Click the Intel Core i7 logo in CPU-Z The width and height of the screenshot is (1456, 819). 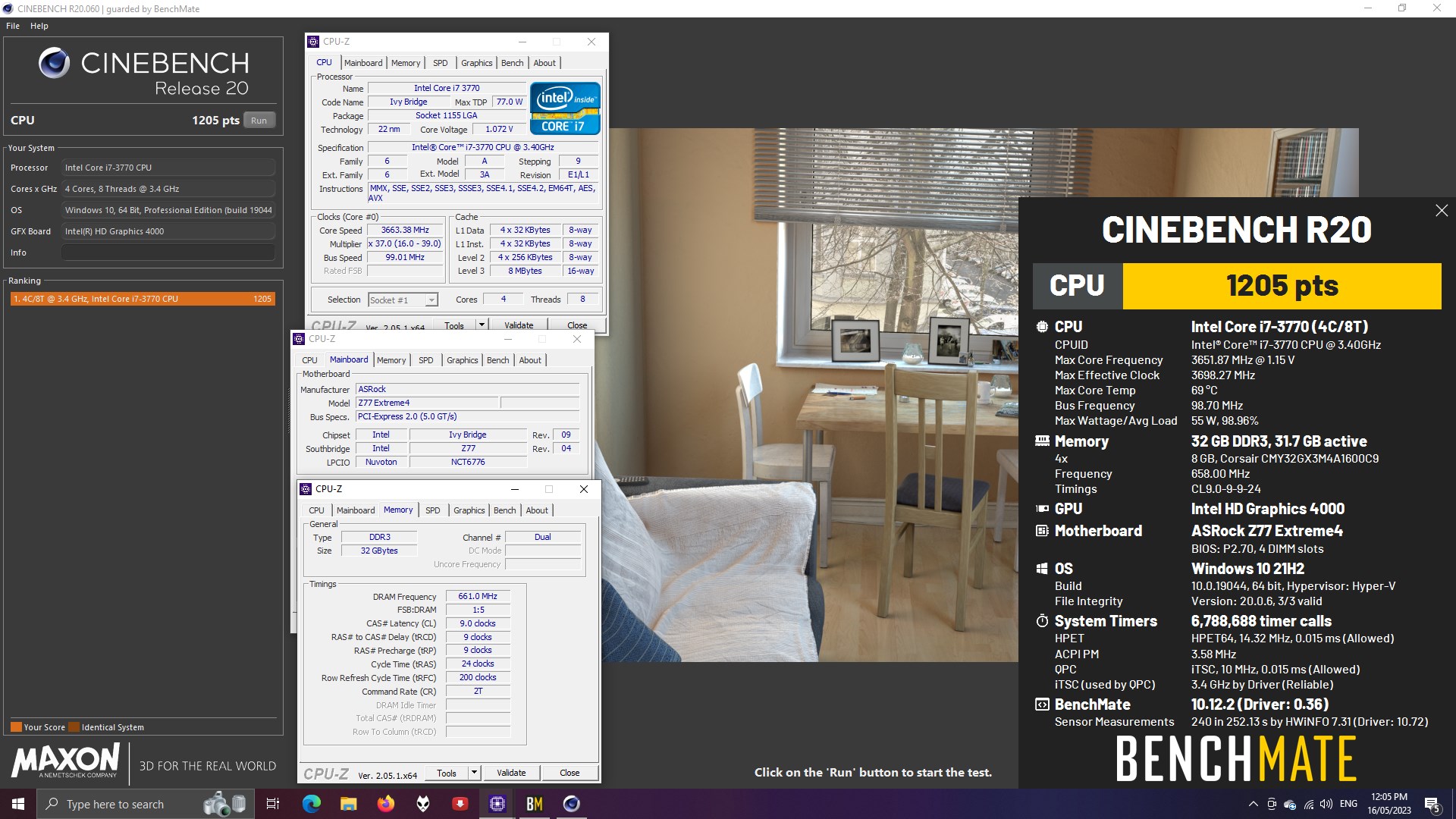click(x=565, y=108)
